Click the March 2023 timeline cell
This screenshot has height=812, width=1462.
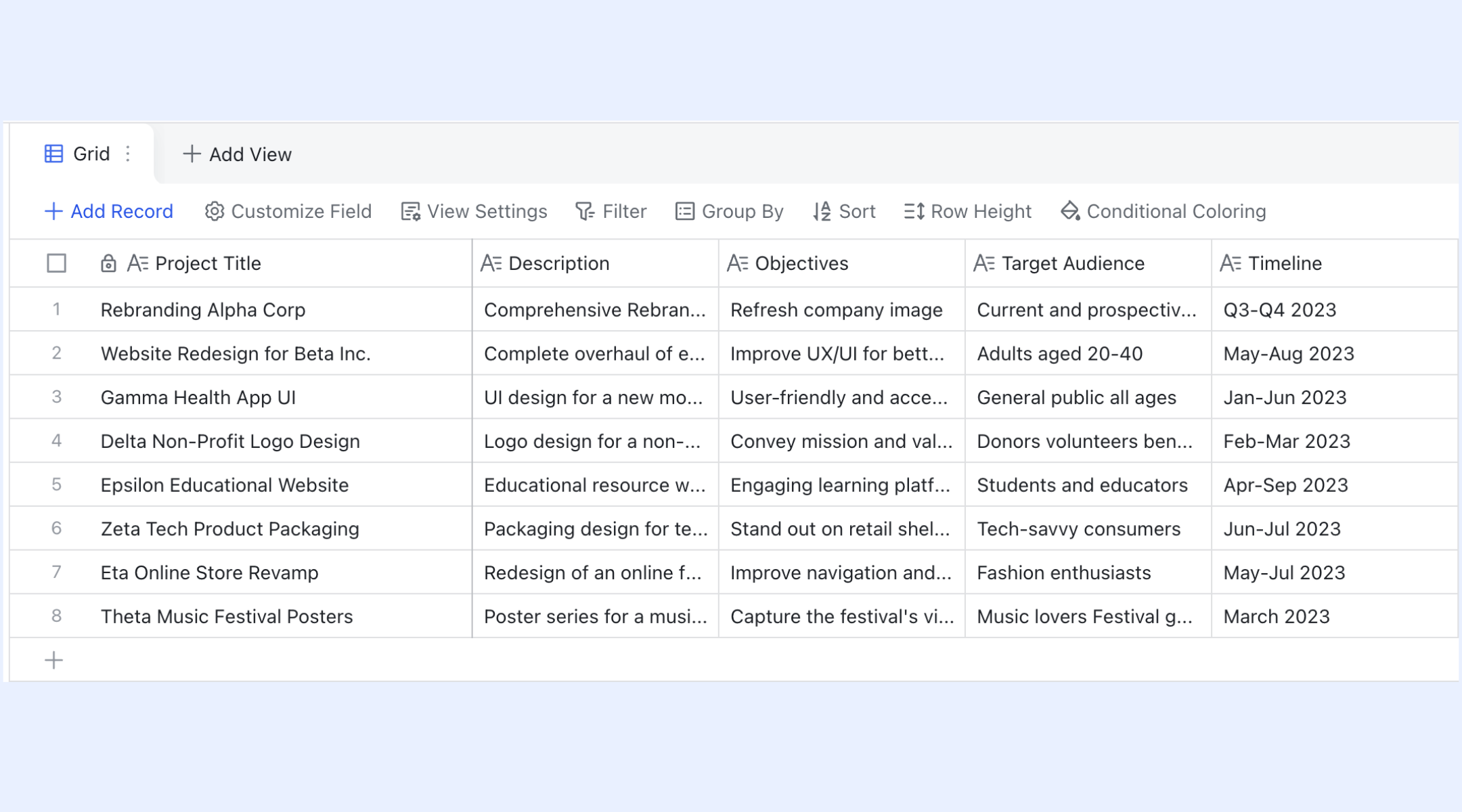tap(1335, 616)
